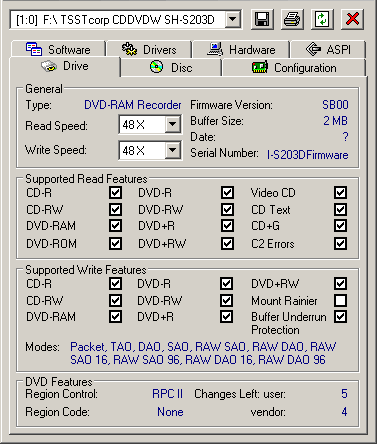This screenshot has height=444, width=377.
Task: Click the write Modes list text
Action: 203,353
